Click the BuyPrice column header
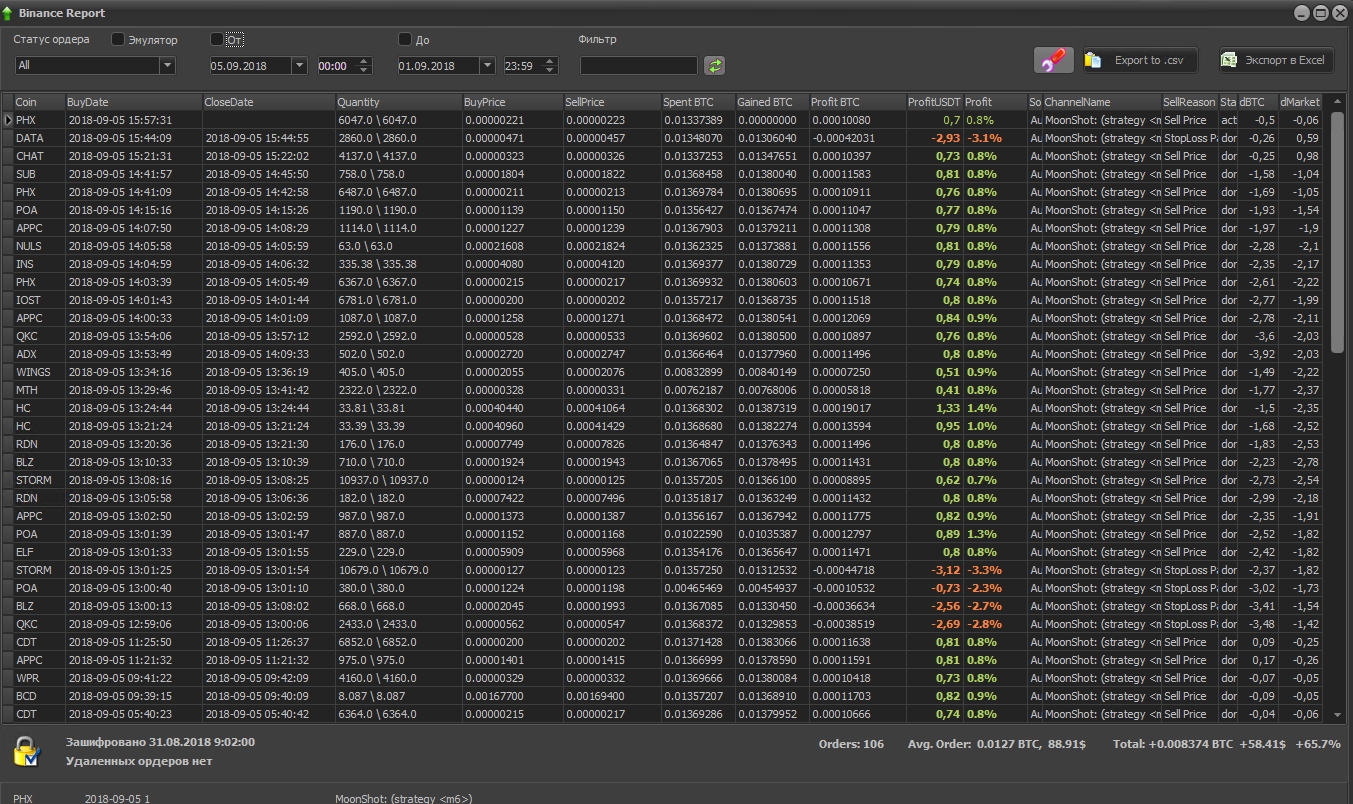Image resolution: width=1353 pixels, height=804 pixels. (512, 102)
